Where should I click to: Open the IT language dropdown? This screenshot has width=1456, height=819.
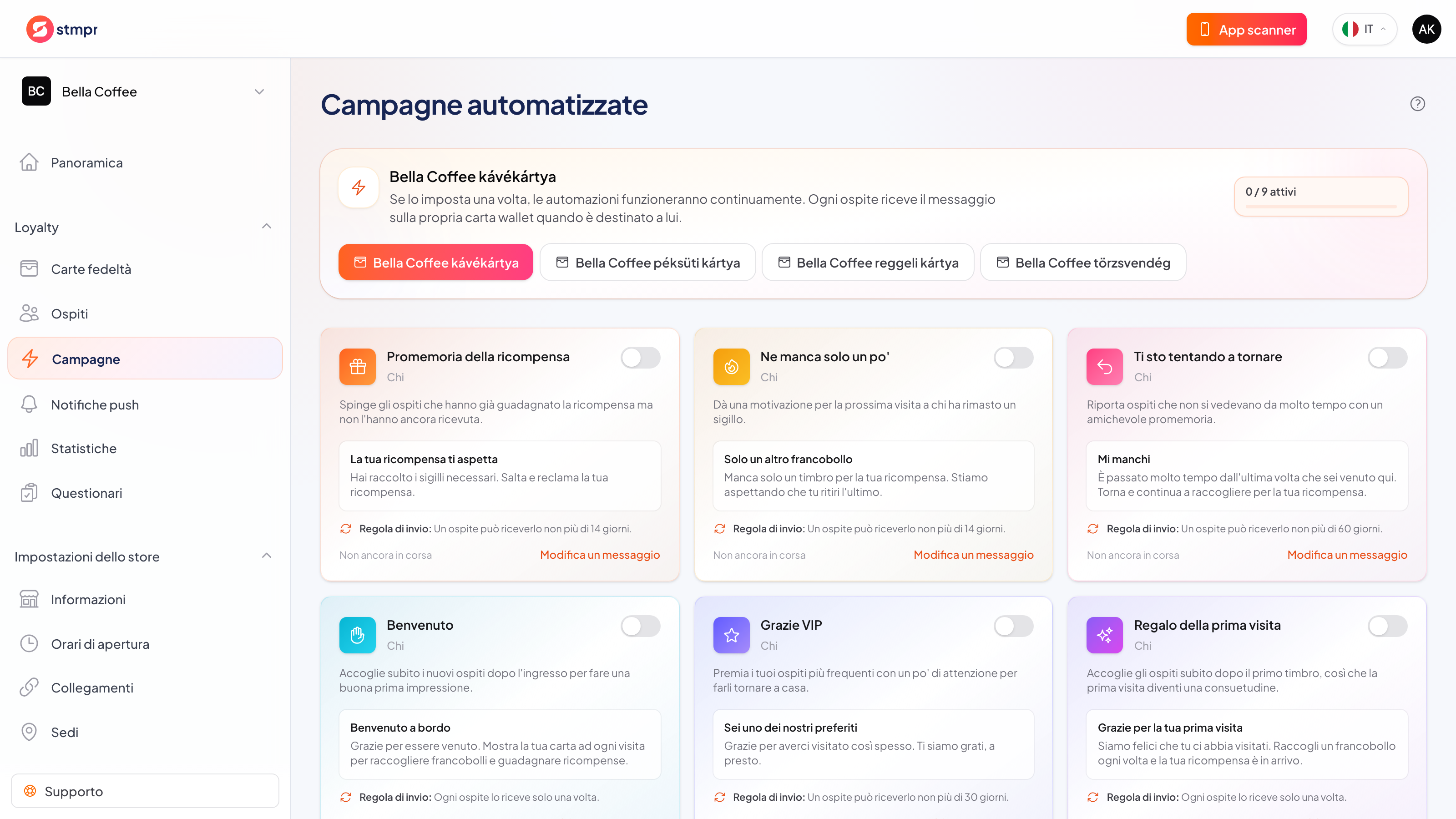tap(1364, 29)
